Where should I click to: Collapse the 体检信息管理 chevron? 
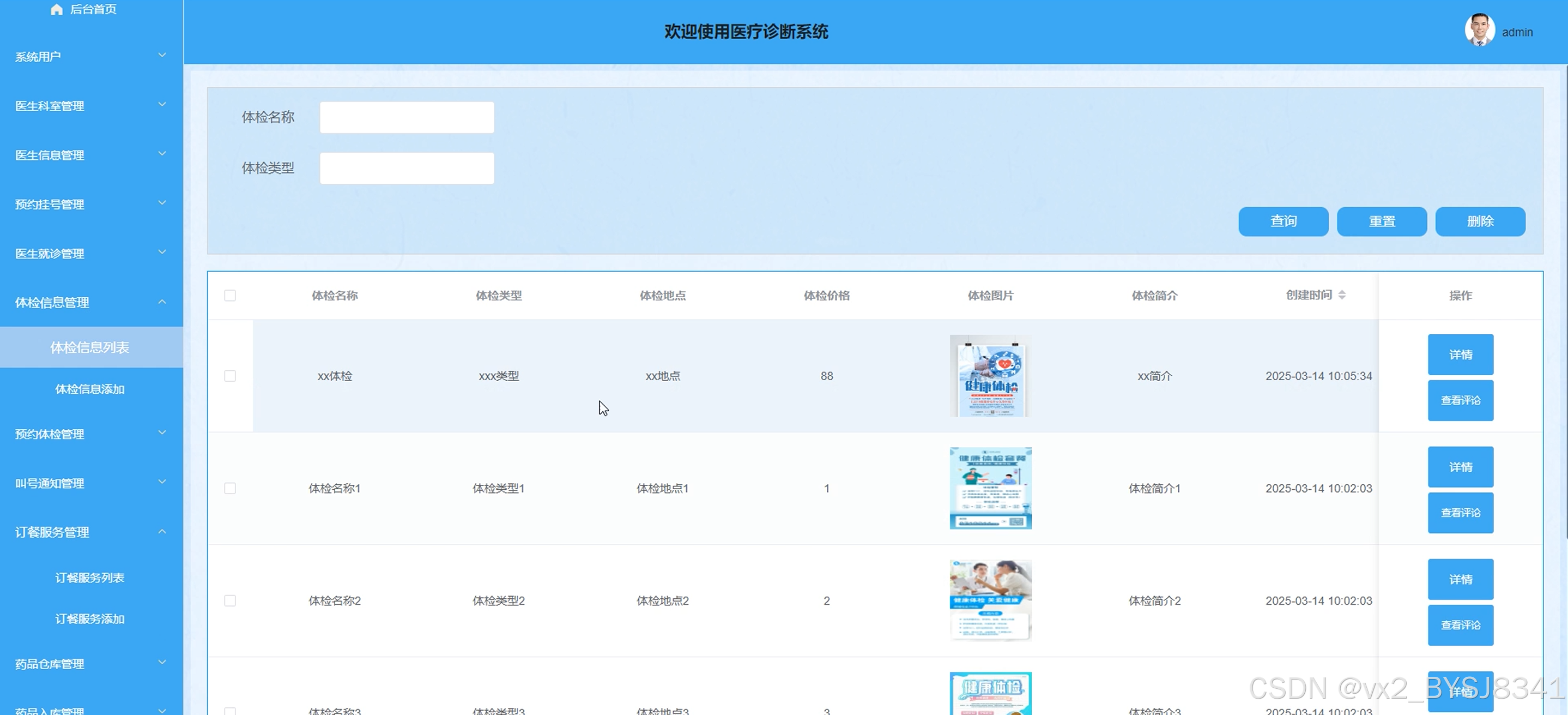tap(162, 302)
